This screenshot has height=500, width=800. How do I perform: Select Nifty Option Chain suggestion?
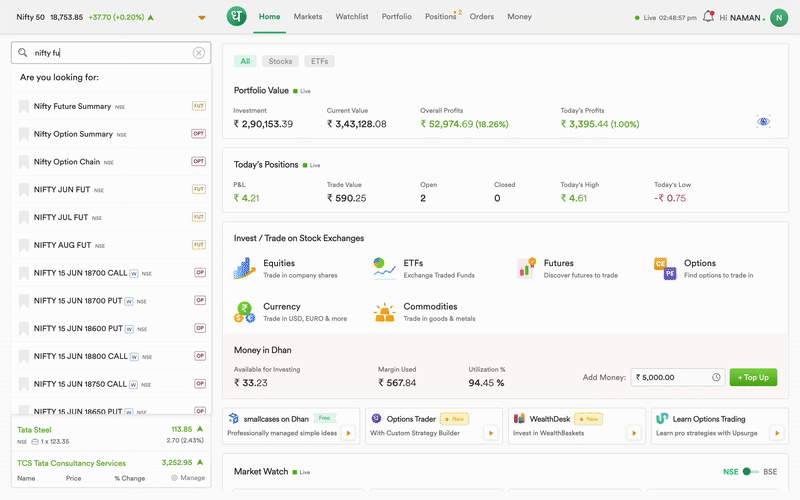click(x=67, y=162)
